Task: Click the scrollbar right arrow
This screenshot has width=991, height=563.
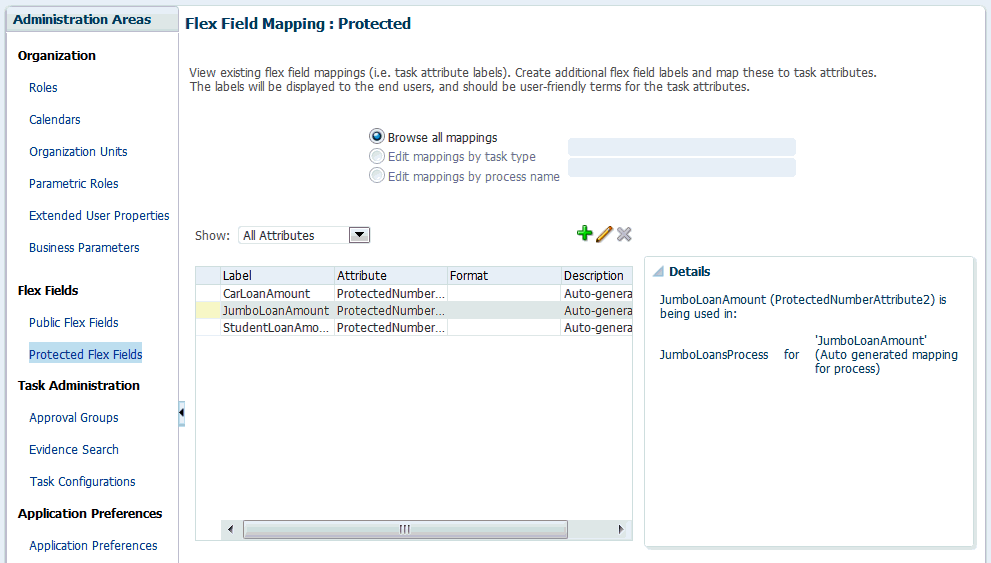Action: (621, 530)
